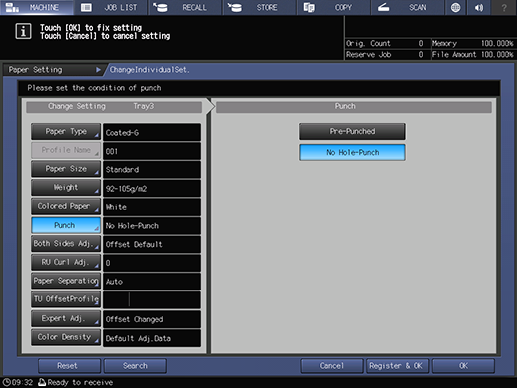
Task: Click the information icon beside the message
Action: coord(23,31)
